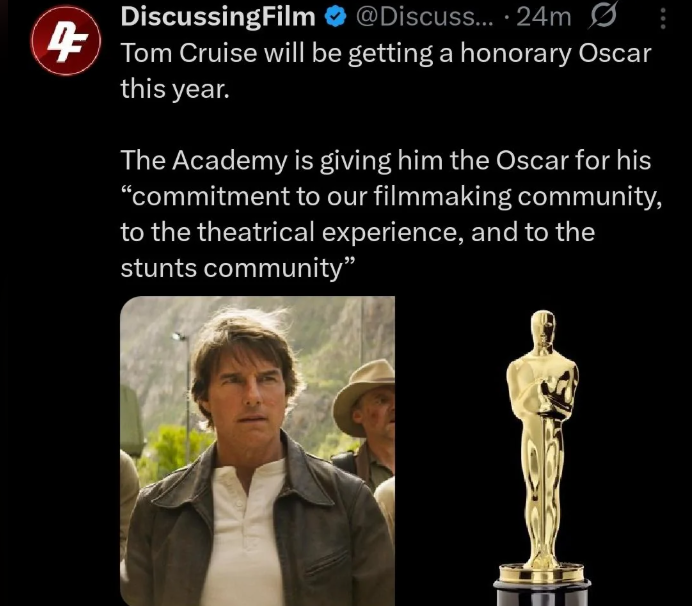Open the golden Oscar statuette image
Image resolution: width=692 pixels, height=606 pixels.
pos(542,457)
